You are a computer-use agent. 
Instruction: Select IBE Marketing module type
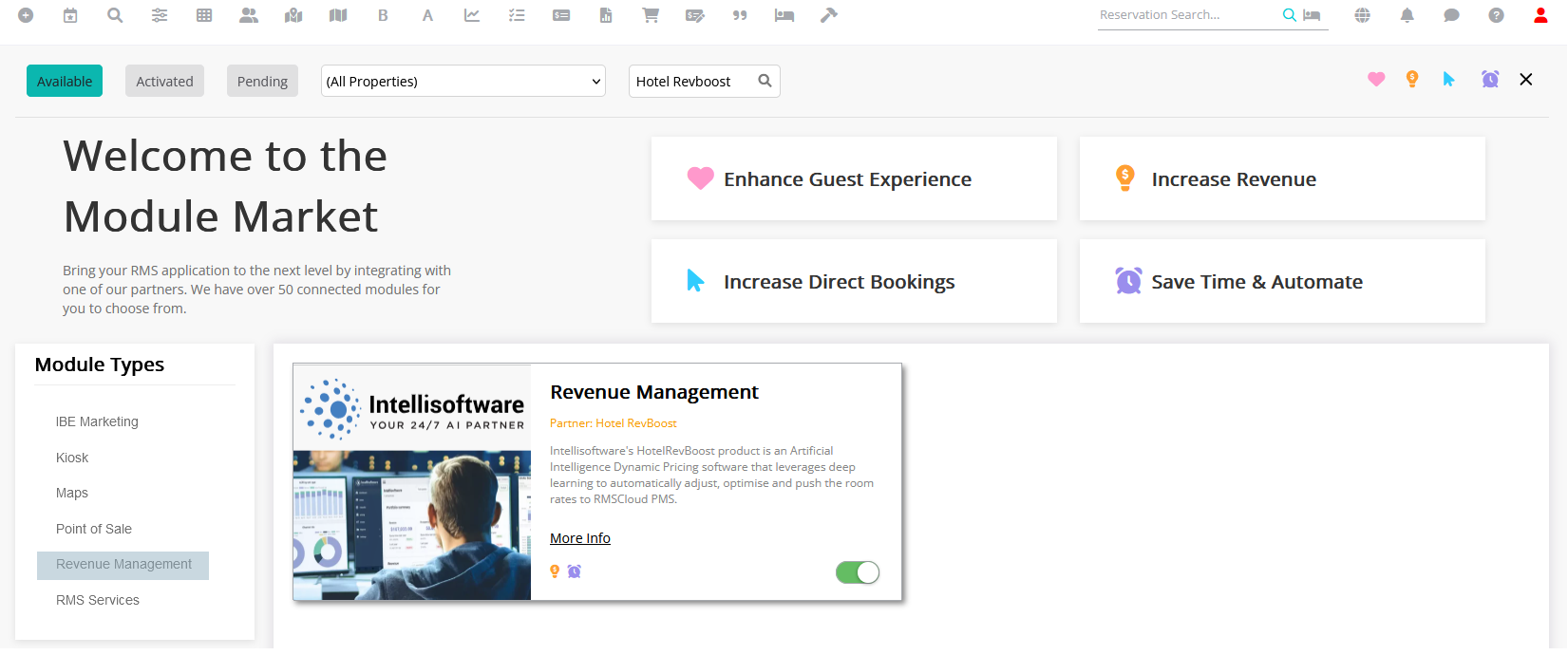pos(97,421)
